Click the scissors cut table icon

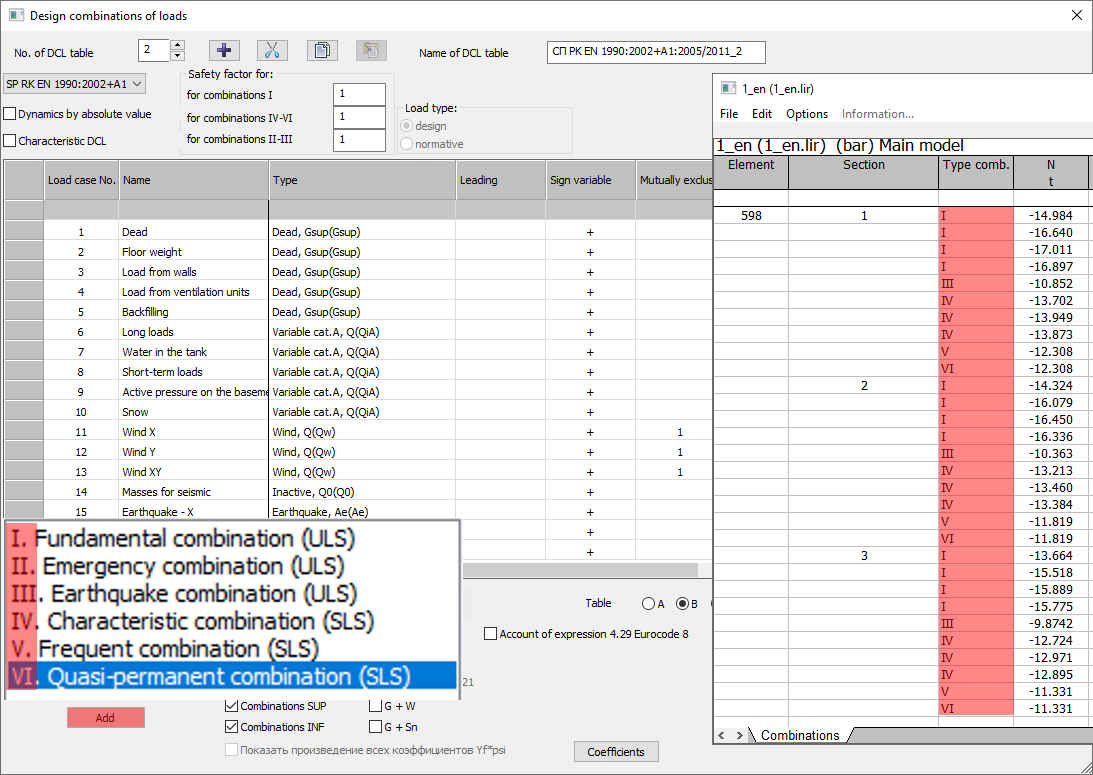[x=272, y=51]
